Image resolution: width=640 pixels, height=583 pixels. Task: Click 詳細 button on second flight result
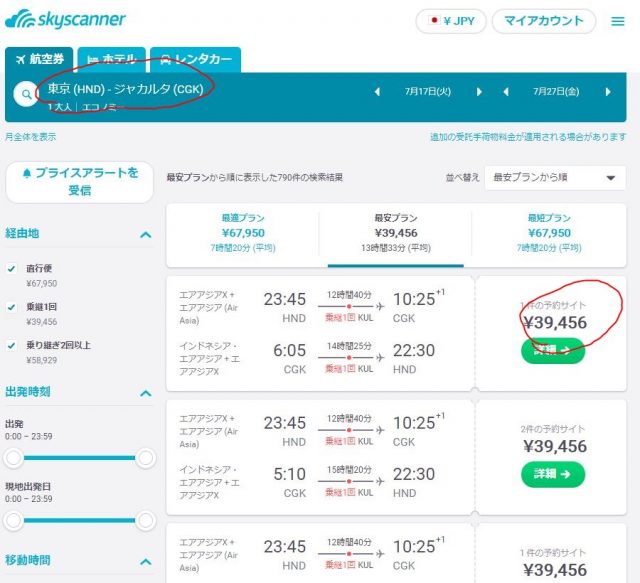click(x=553, y=474)
